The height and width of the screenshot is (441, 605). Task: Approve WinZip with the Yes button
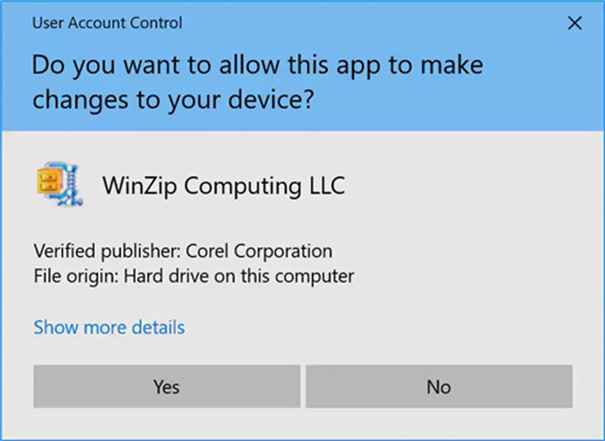pyautogui.click(x=166, y=387)
